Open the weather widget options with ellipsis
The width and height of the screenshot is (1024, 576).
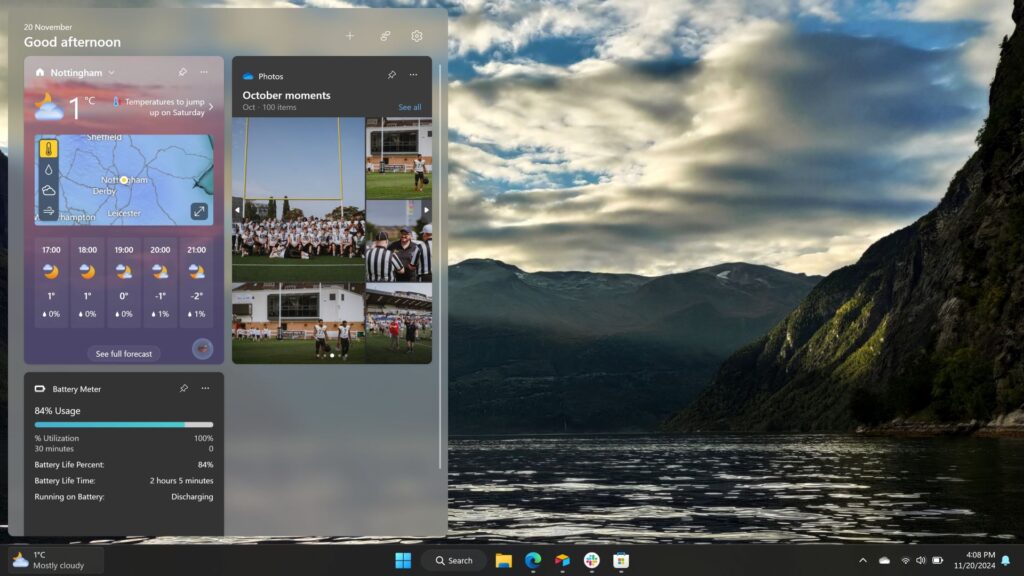(203, 72)
